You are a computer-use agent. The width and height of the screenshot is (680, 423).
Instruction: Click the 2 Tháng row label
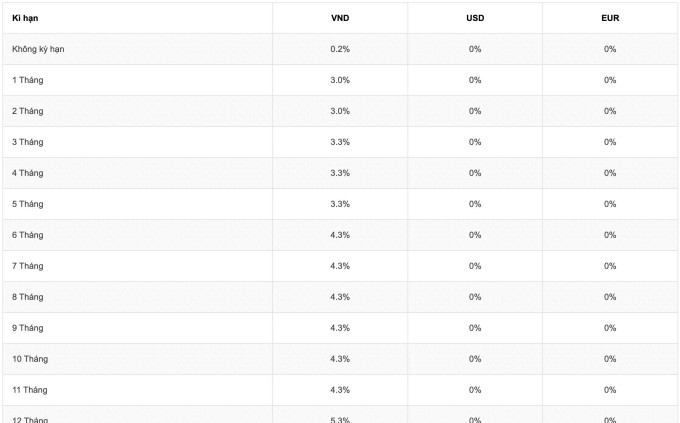click(28, 111)
